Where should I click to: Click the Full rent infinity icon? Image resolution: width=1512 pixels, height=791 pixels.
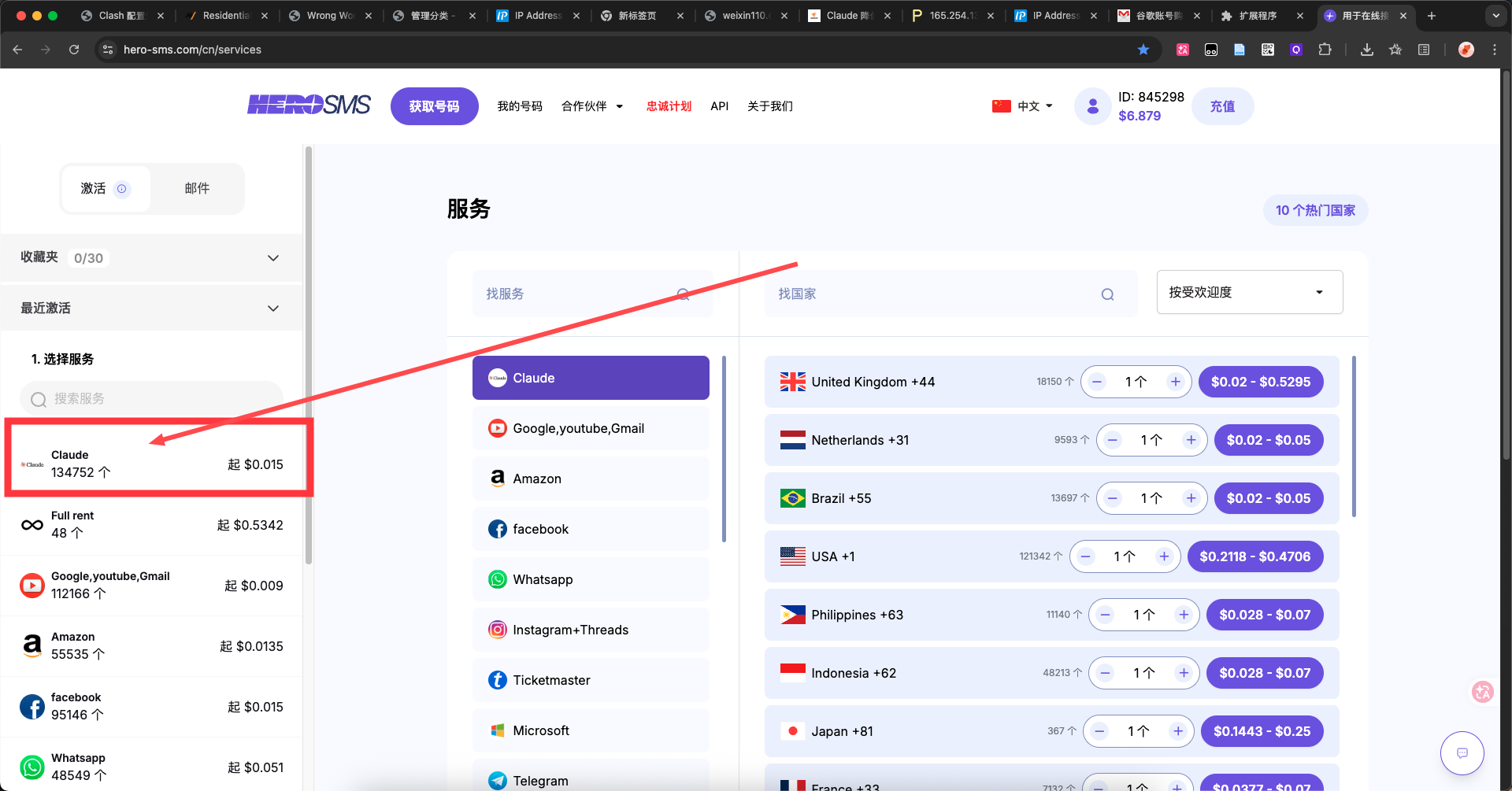[32, 525]
